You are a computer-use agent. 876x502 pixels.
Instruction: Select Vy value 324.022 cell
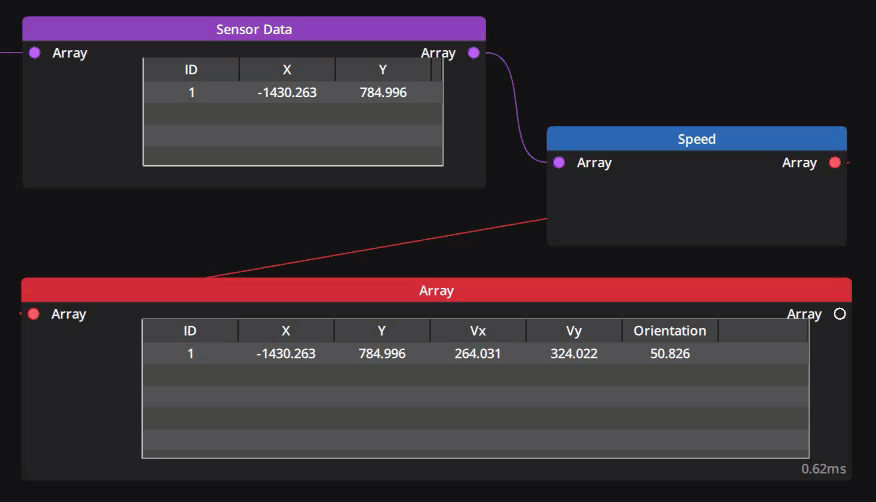tap(574, 354)
